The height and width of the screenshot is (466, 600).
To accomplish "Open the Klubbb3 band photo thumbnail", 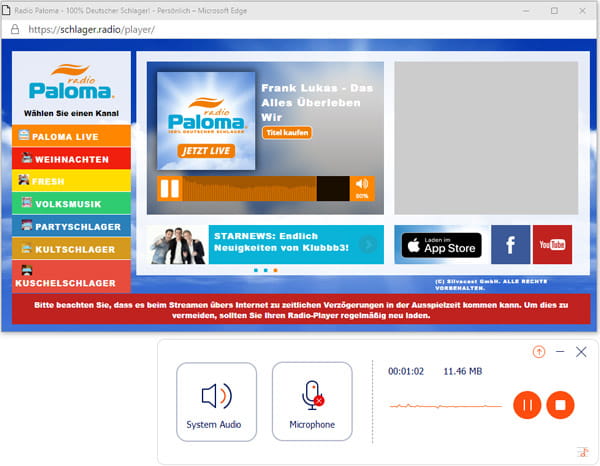I will pyautogui.click(x=178, y=244).
